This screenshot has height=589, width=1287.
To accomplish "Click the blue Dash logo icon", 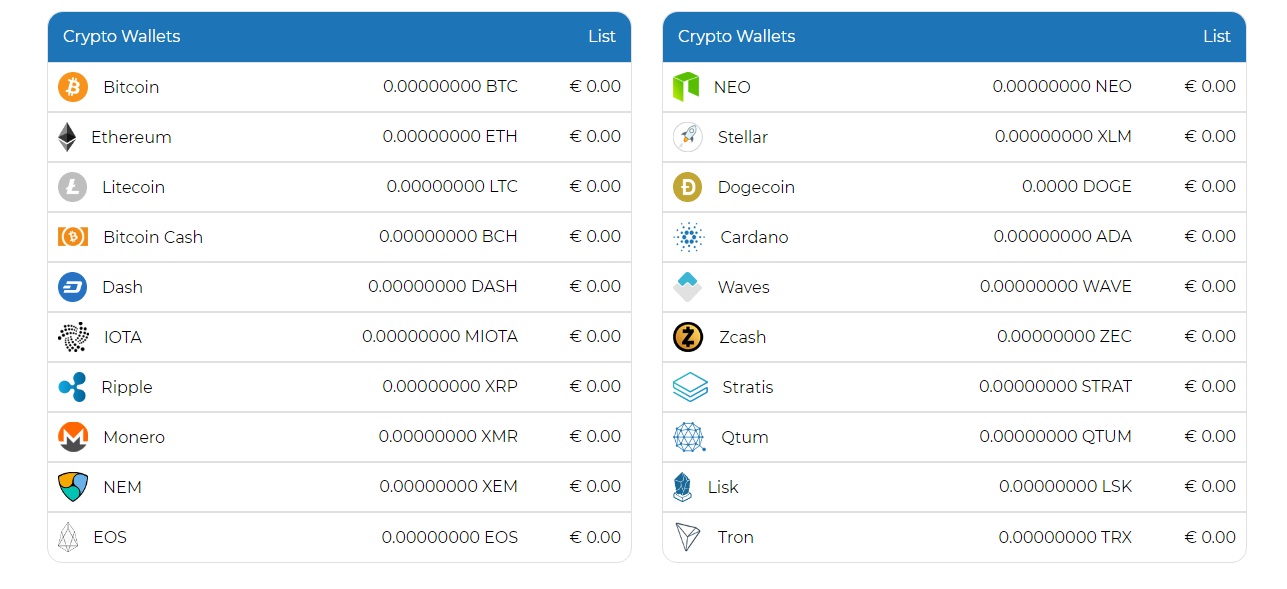I will pos(73,287).
